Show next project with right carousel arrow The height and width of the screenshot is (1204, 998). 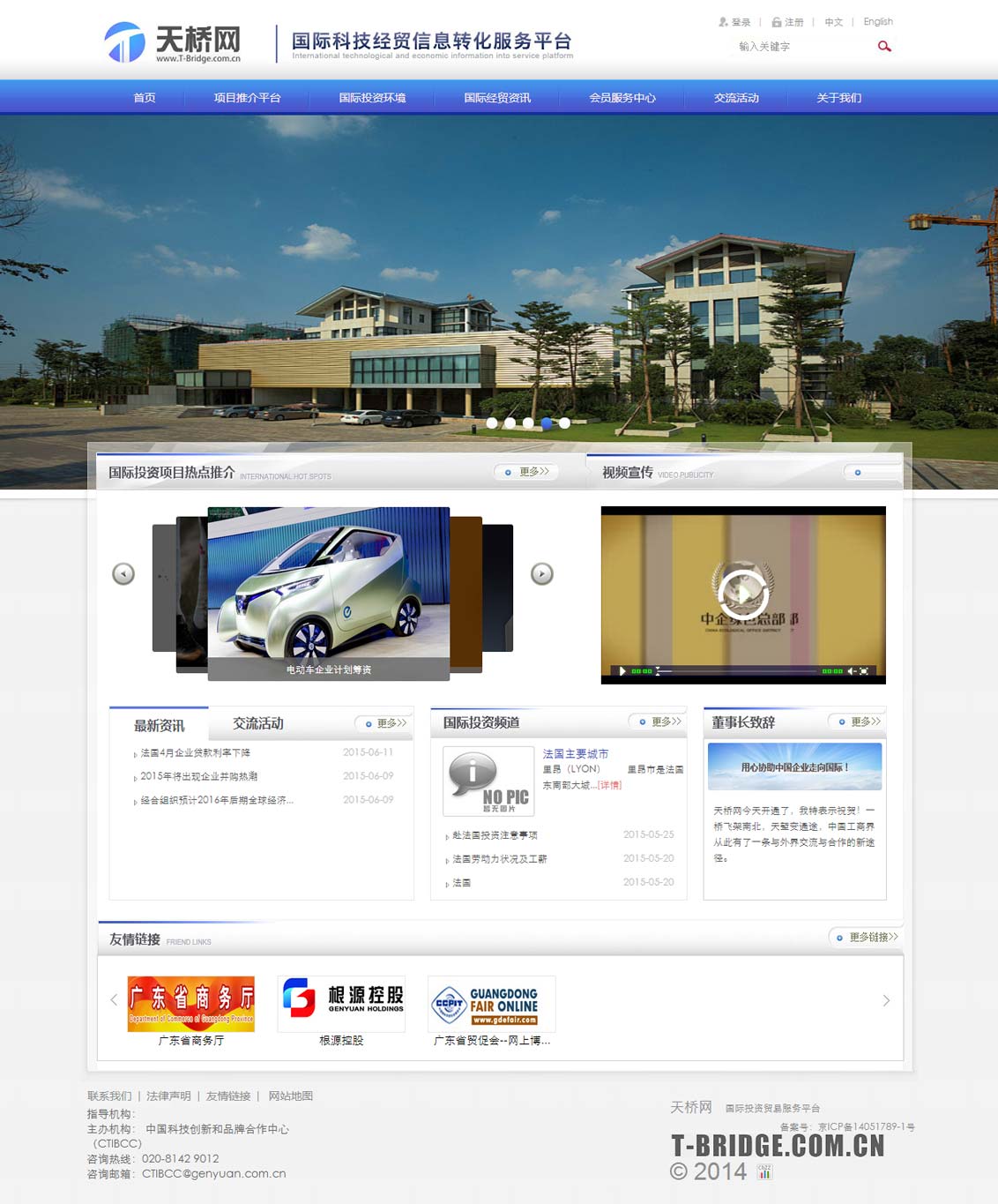coord(541,574)
